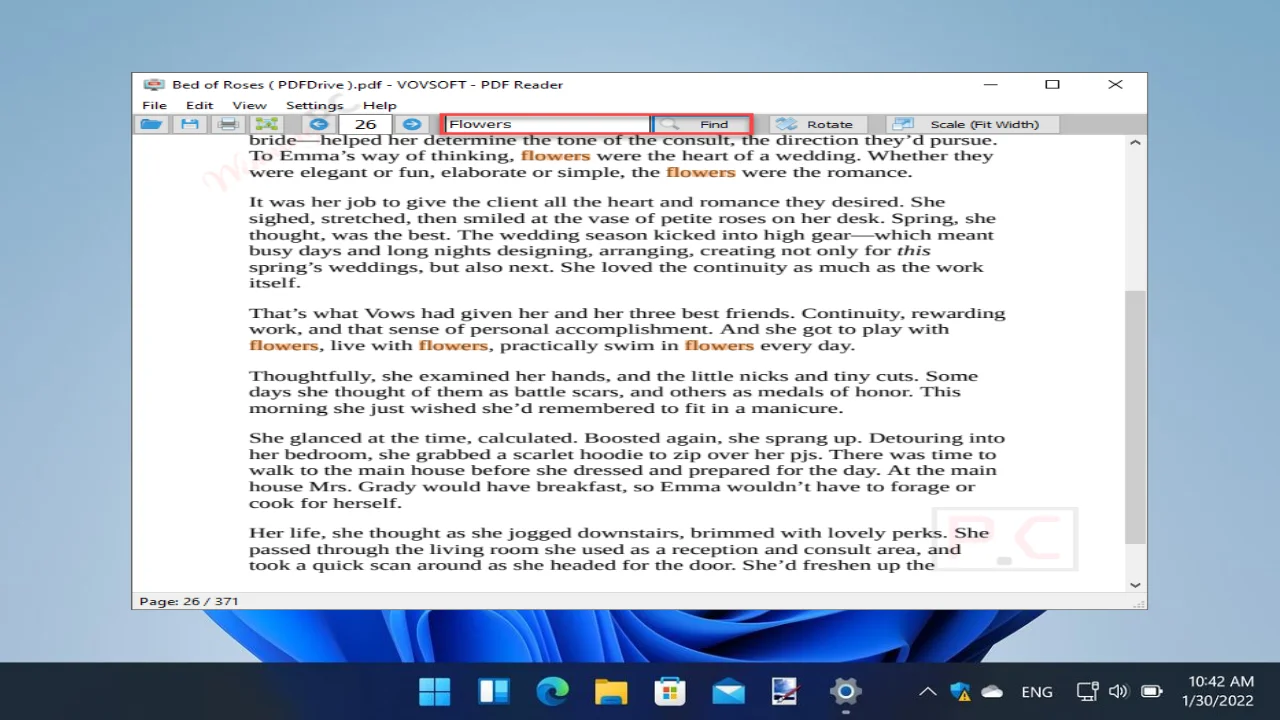1280x720 pixels.
Task: Print the document with the printer icon
Action: 228,124
